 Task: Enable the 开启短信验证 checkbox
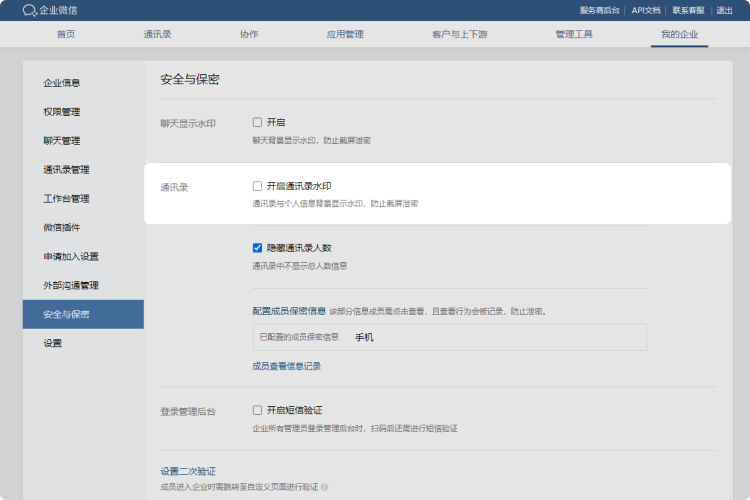(x=257, y=410)
